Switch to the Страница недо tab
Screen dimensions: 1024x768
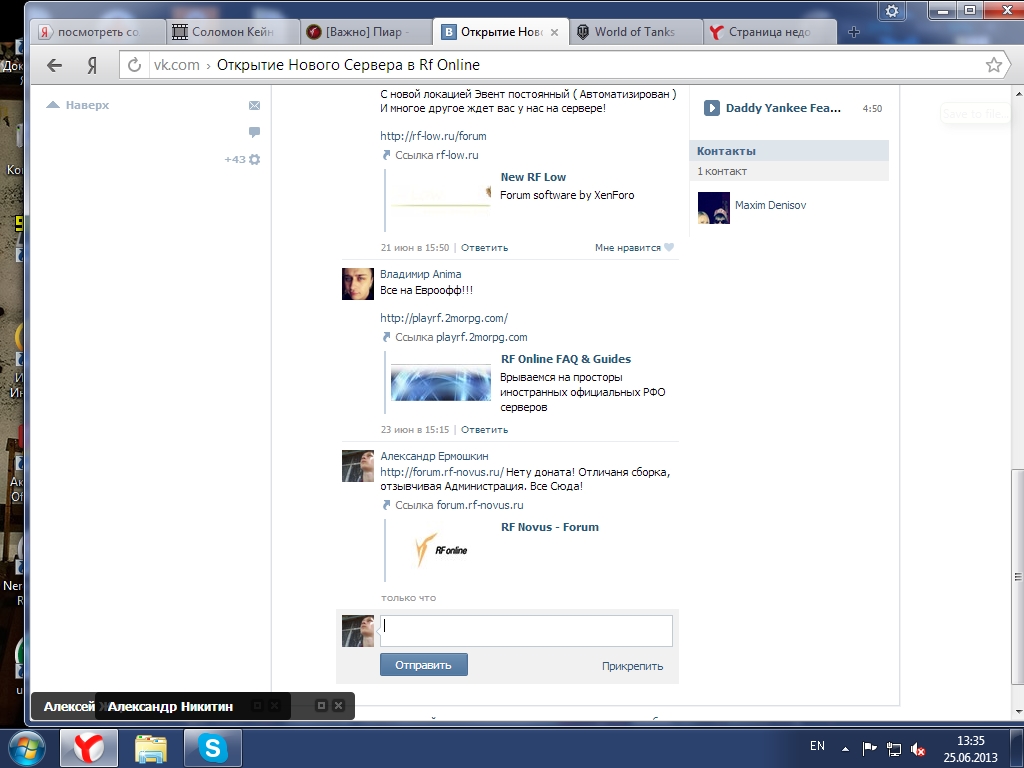[x=769, y=31]
